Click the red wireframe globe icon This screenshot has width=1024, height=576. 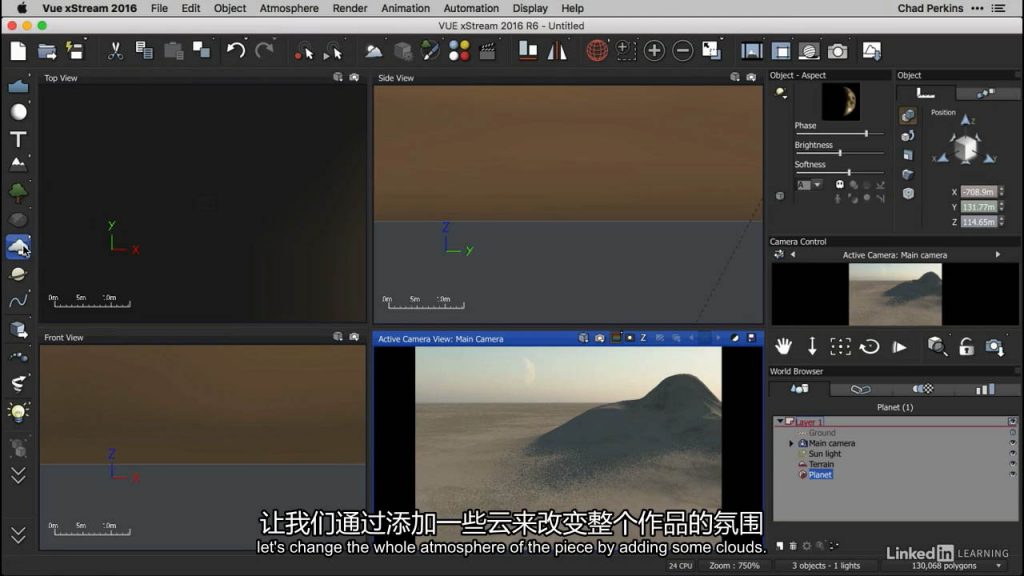[596, 50]
